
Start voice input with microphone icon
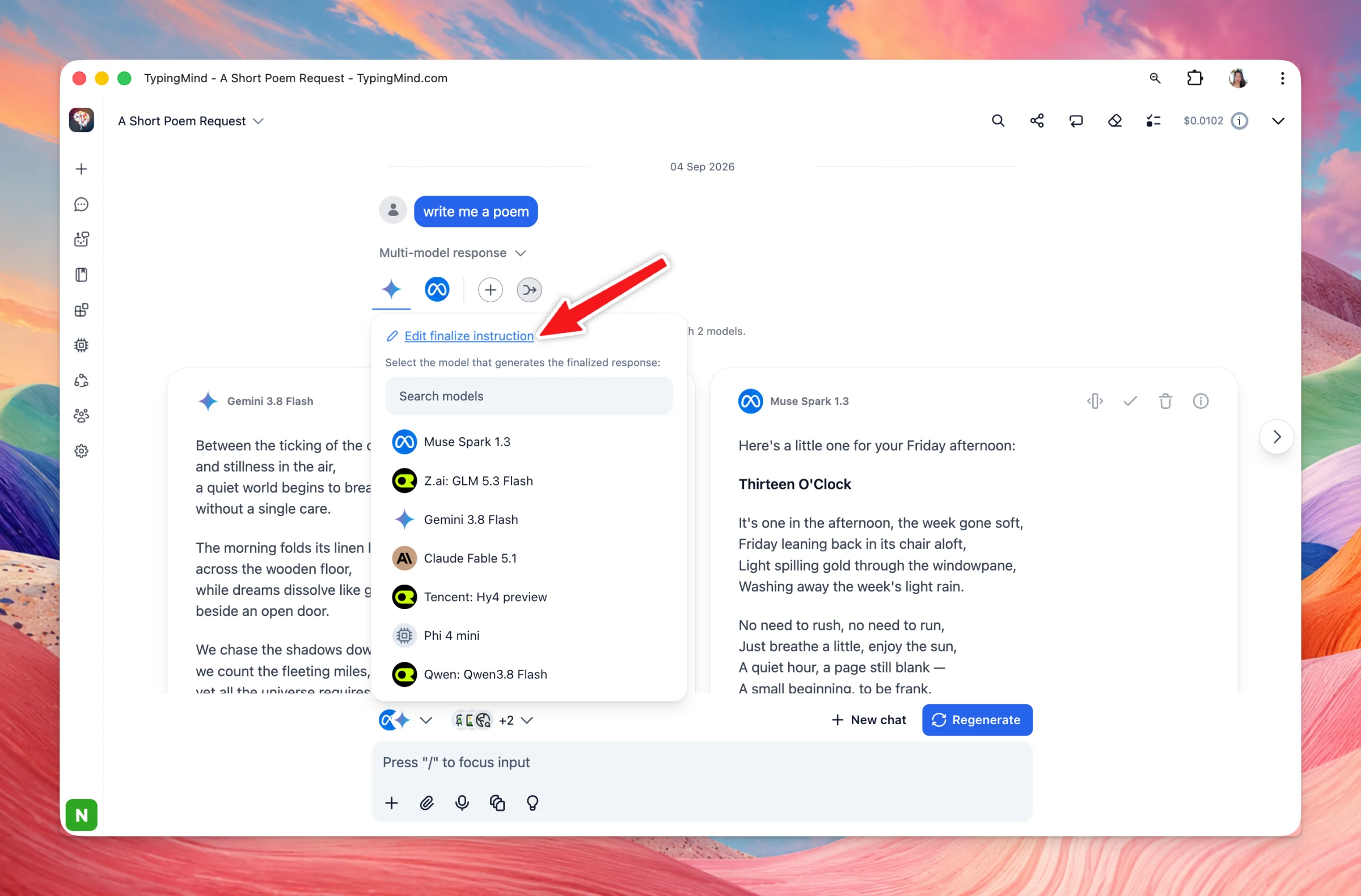point(462,803)
